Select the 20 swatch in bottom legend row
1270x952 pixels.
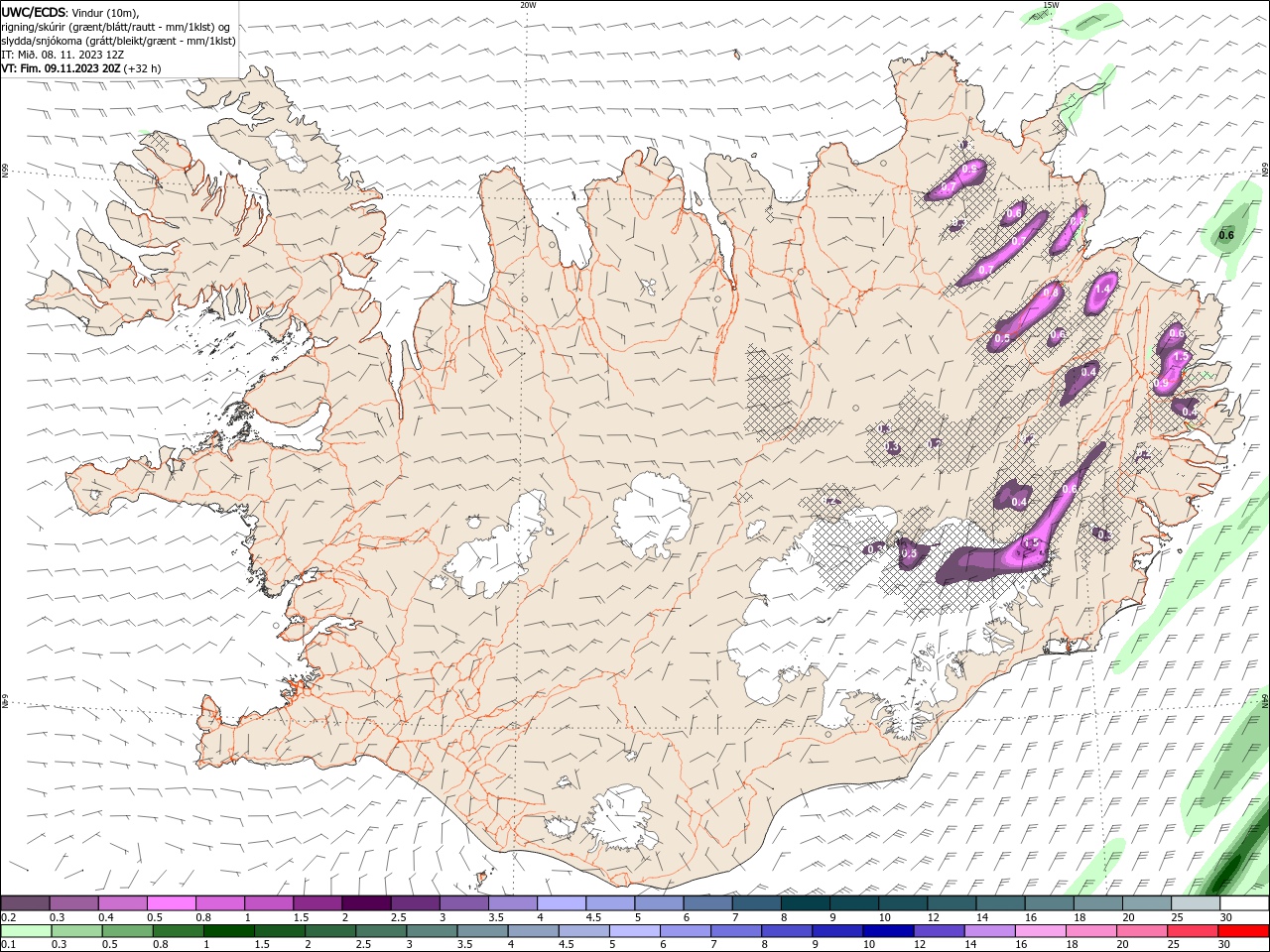pyautogui.click(x=1140, y=931)
